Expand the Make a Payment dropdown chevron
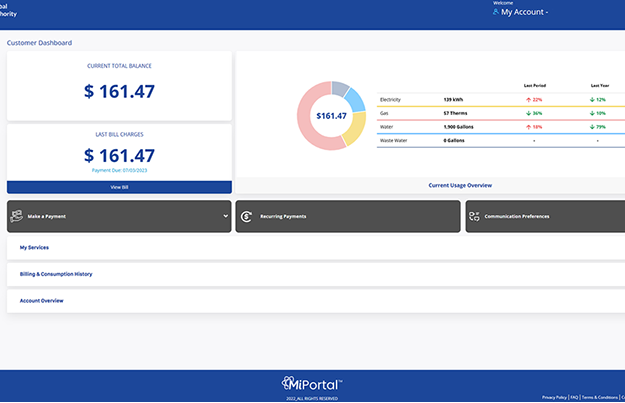625x403 pixels. click(x=226, y=216)
